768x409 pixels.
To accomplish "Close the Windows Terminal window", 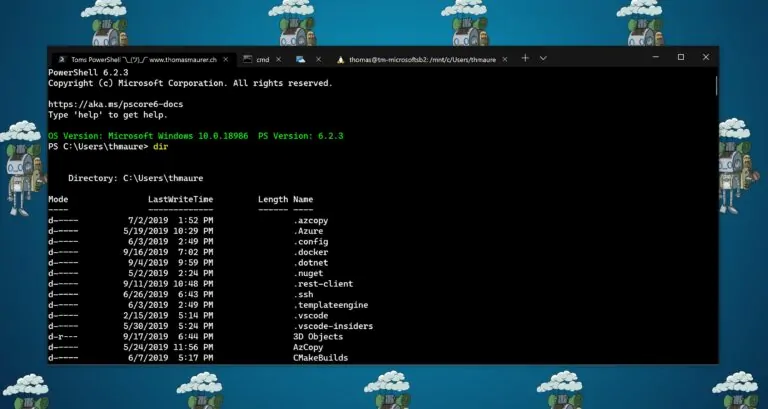I will [706, 57].
